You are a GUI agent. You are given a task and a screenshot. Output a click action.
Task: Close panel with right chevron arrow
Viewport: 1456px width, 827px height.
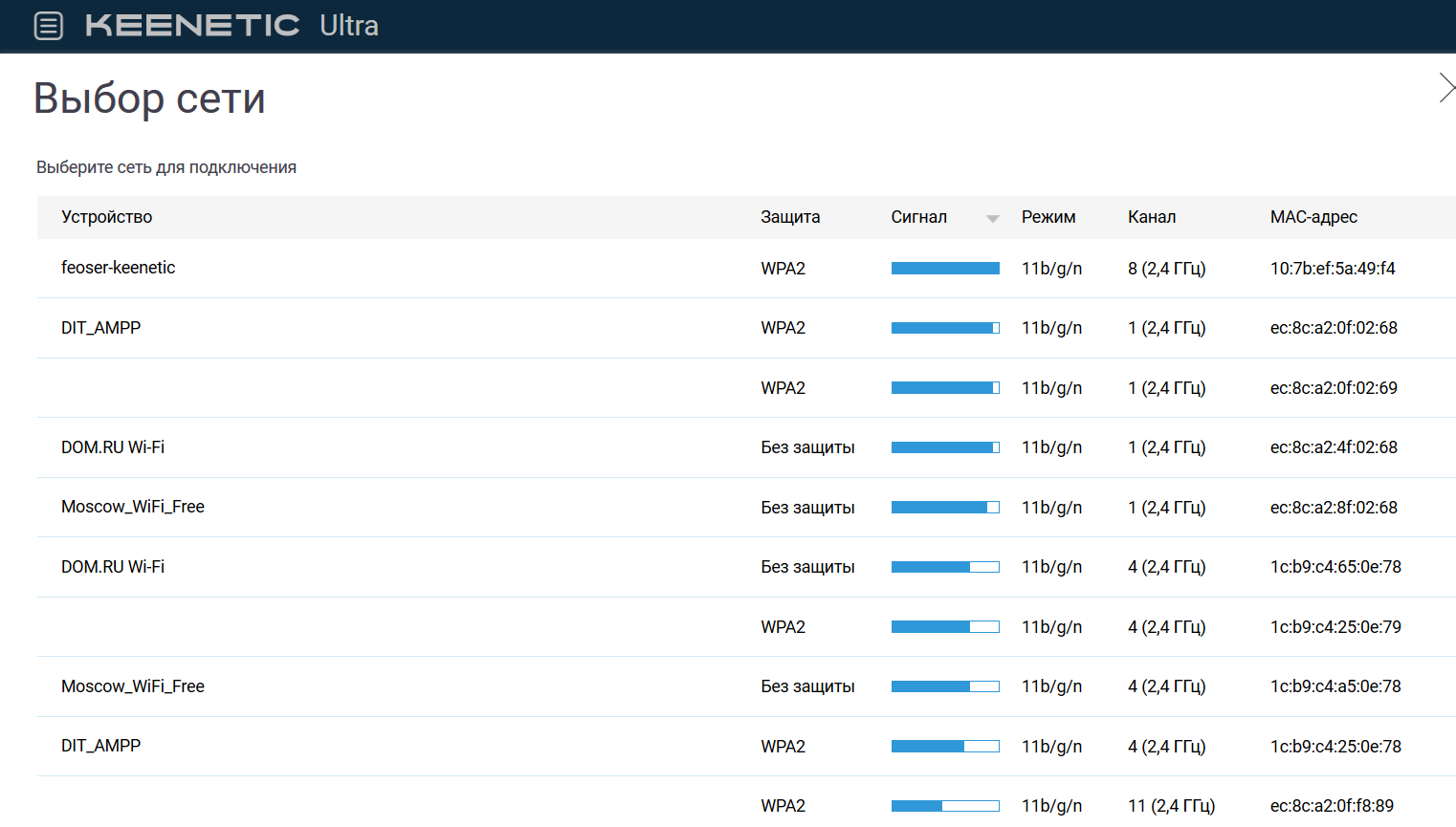(x=1446, y=88)
